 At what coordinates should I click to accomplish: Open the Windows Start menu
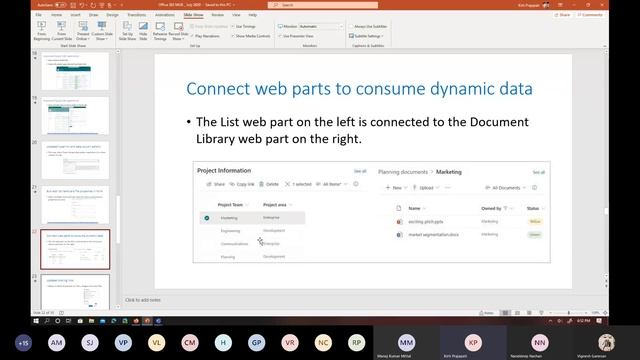(x=36, y=321)
